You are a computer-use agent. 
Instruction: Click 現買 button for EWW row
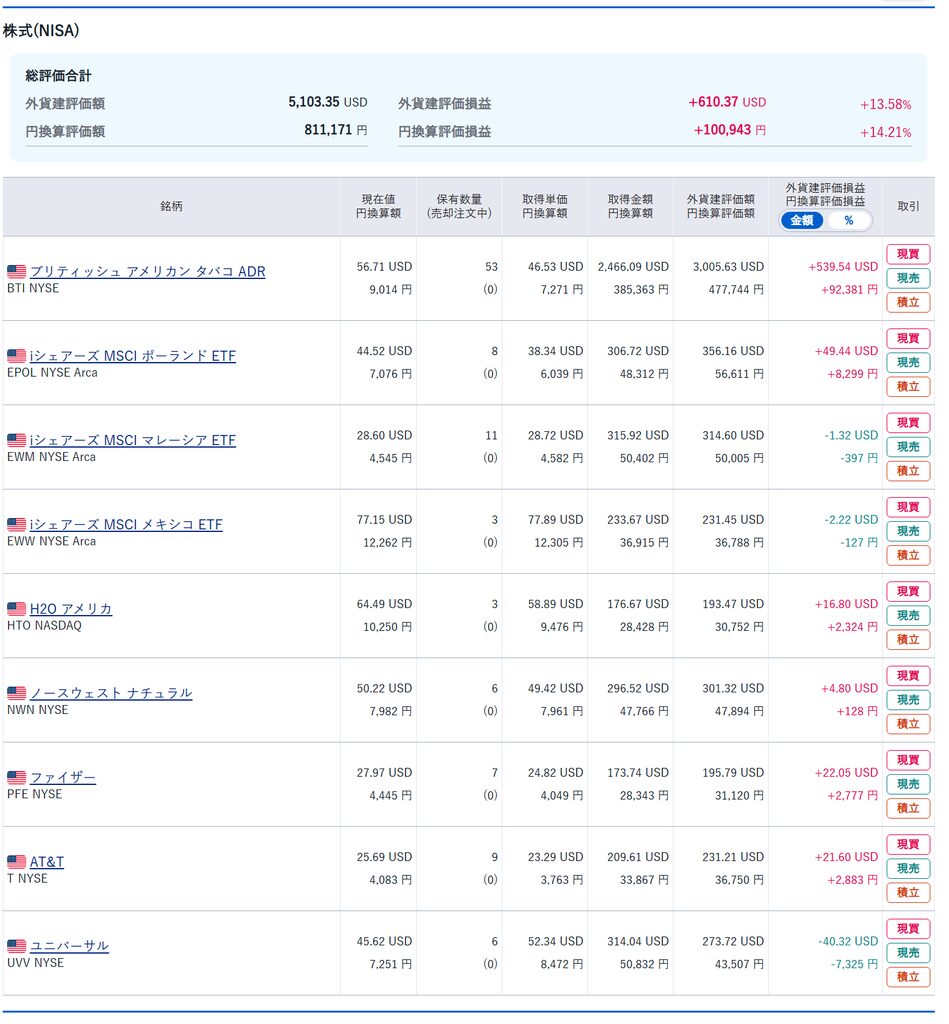click(908, 507)
